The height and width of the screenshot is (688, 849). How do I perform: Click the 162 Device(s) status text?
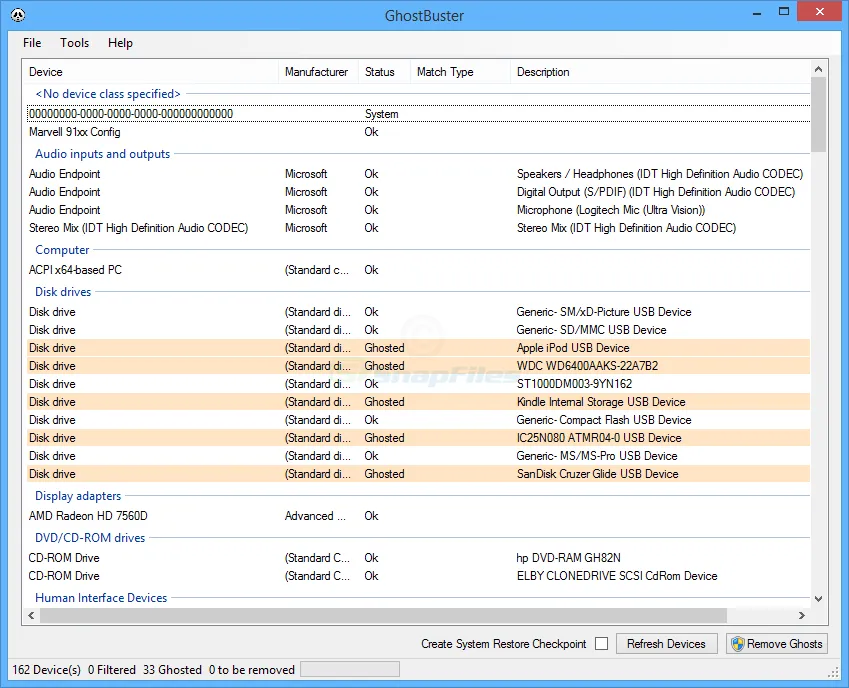click(46, 670)
